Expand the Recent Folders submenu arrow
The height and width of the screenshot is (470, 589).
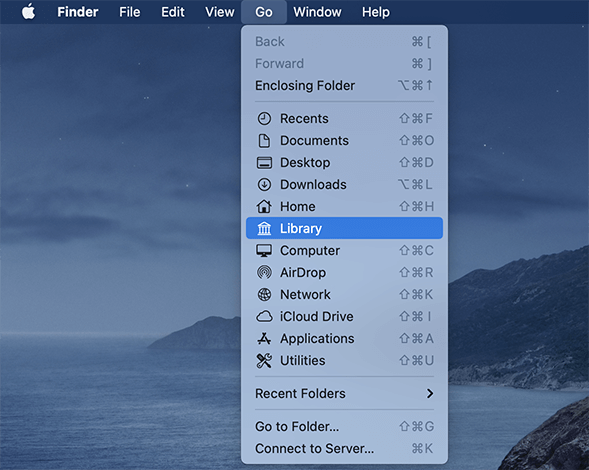[430, 393]
